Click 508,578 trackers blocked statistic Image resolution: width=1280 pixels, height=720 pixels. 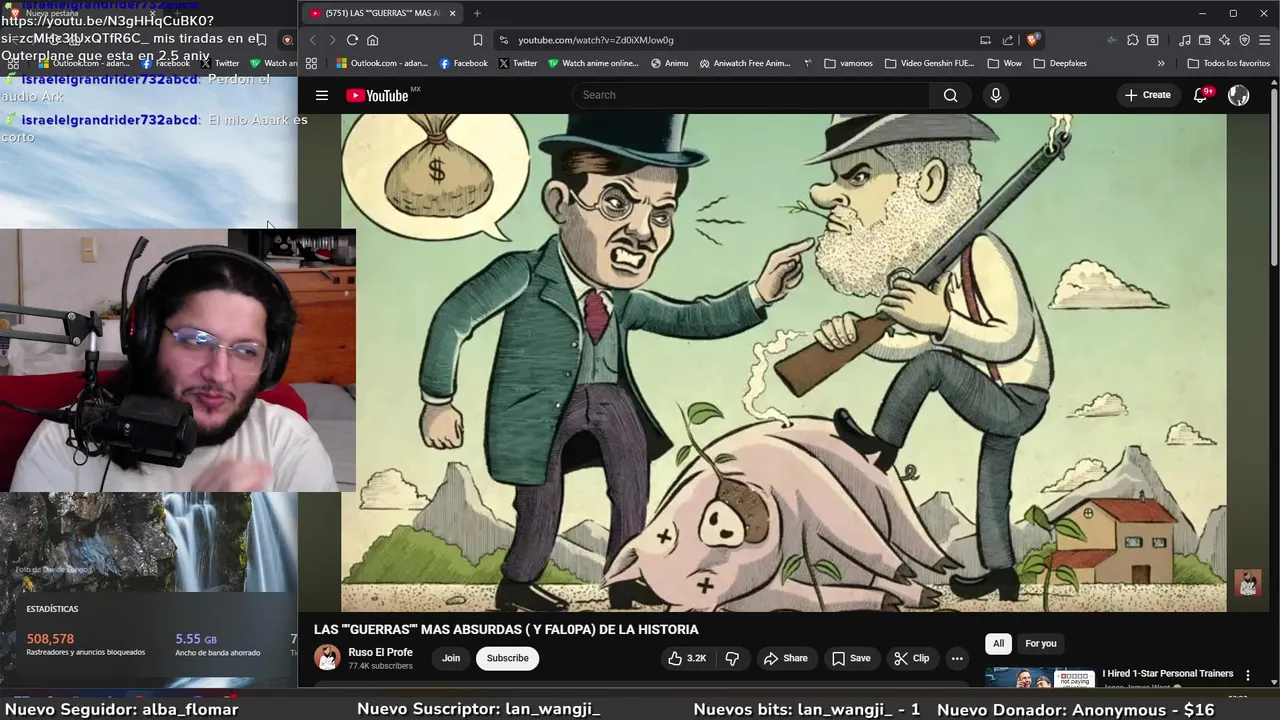pos(50,639)
